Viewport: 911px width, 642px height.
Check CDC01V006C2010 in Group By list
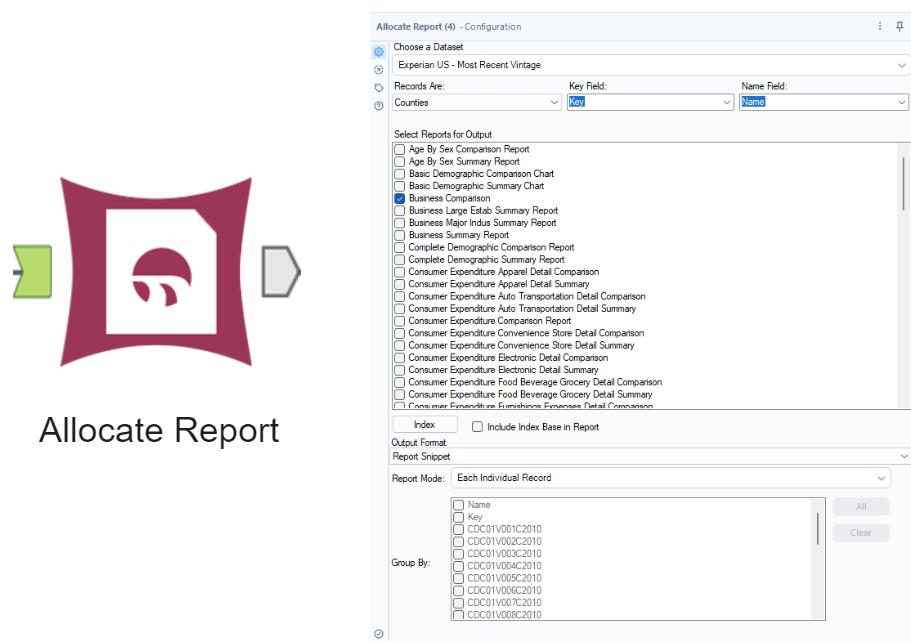pos(458,591)
